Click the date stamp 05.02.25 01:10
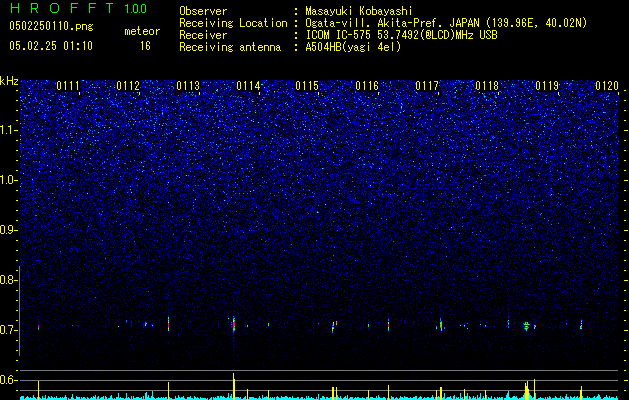The image size is (629, 400). [x=51, y=46]
